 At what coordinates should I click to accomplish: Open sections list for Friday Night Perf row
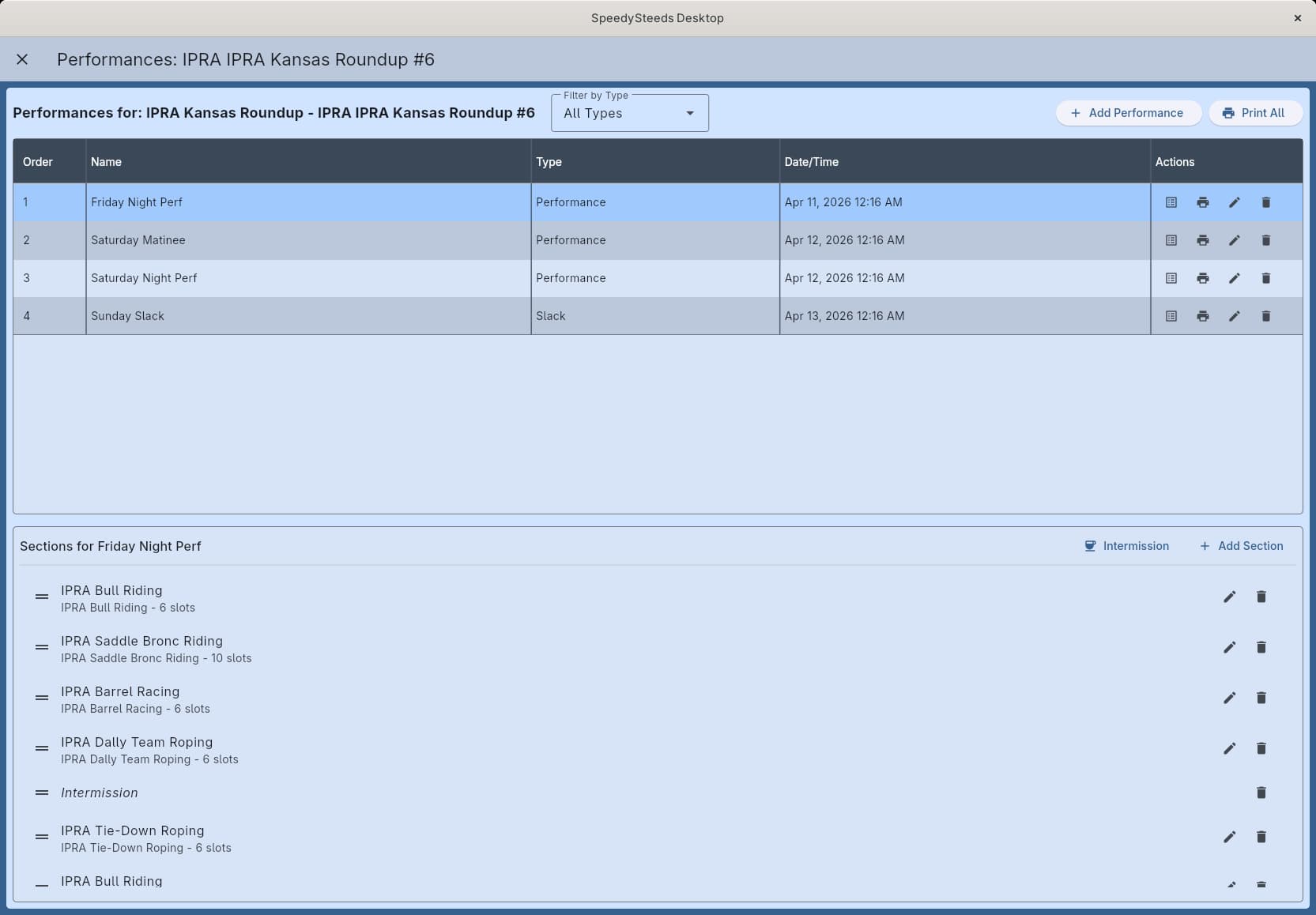pos(1171,202)
